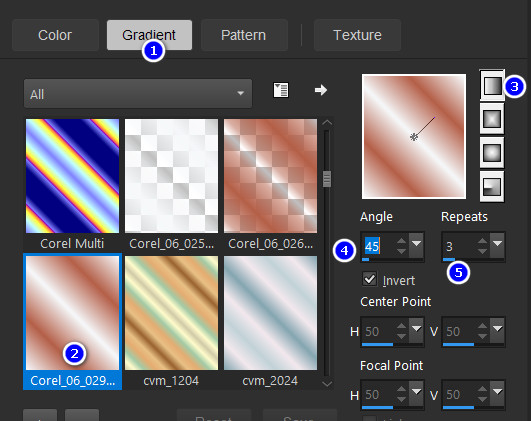Image resolution: width=531 pixels, height=421 pixels.
Task: Click the right arrow icon
Action: pos(321,90)
